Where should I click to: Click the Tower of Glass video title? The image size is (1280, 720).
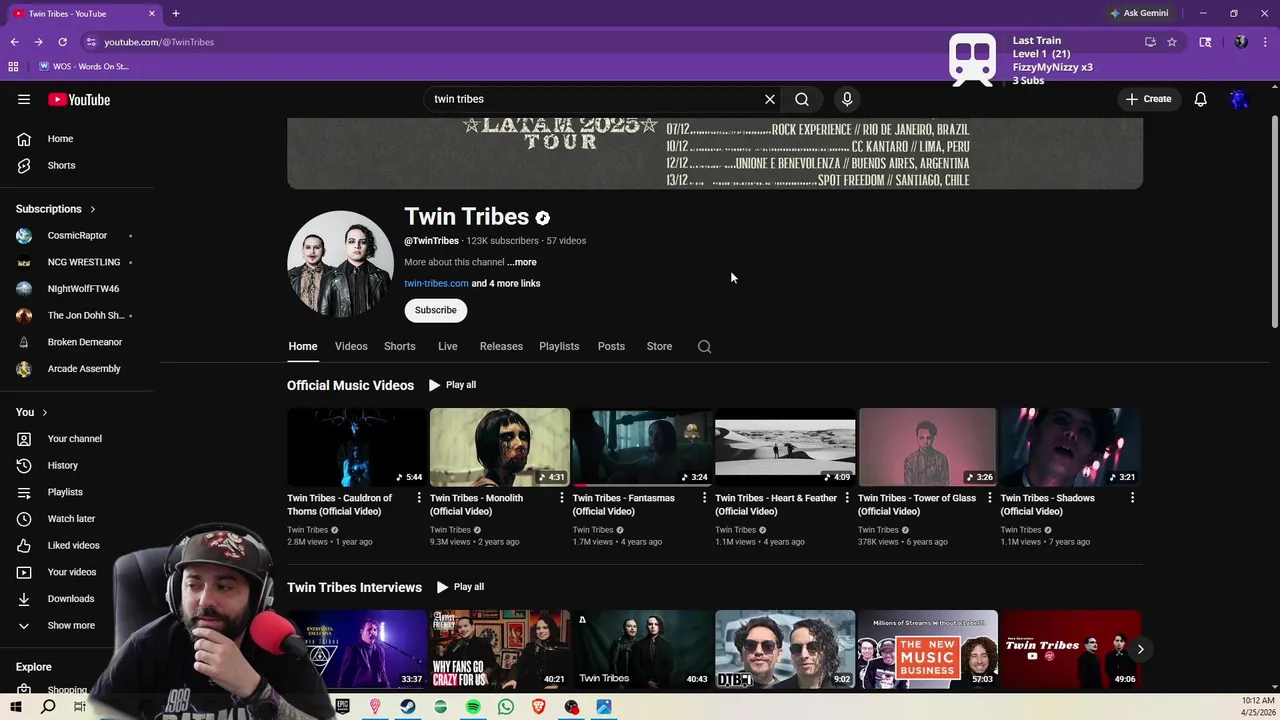(917, 504)
